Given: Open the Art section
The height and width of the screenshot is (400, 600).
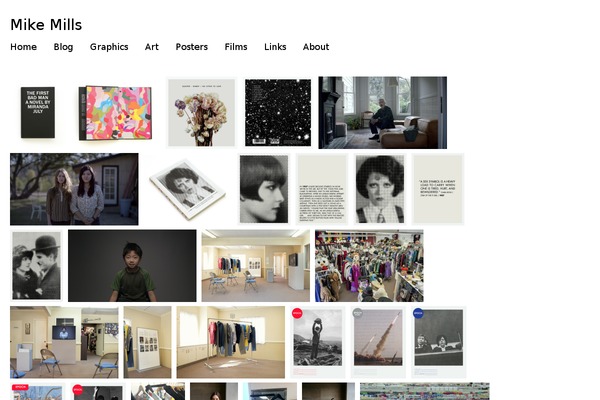Looking at the screenshot, I should (x=152, y=47).
